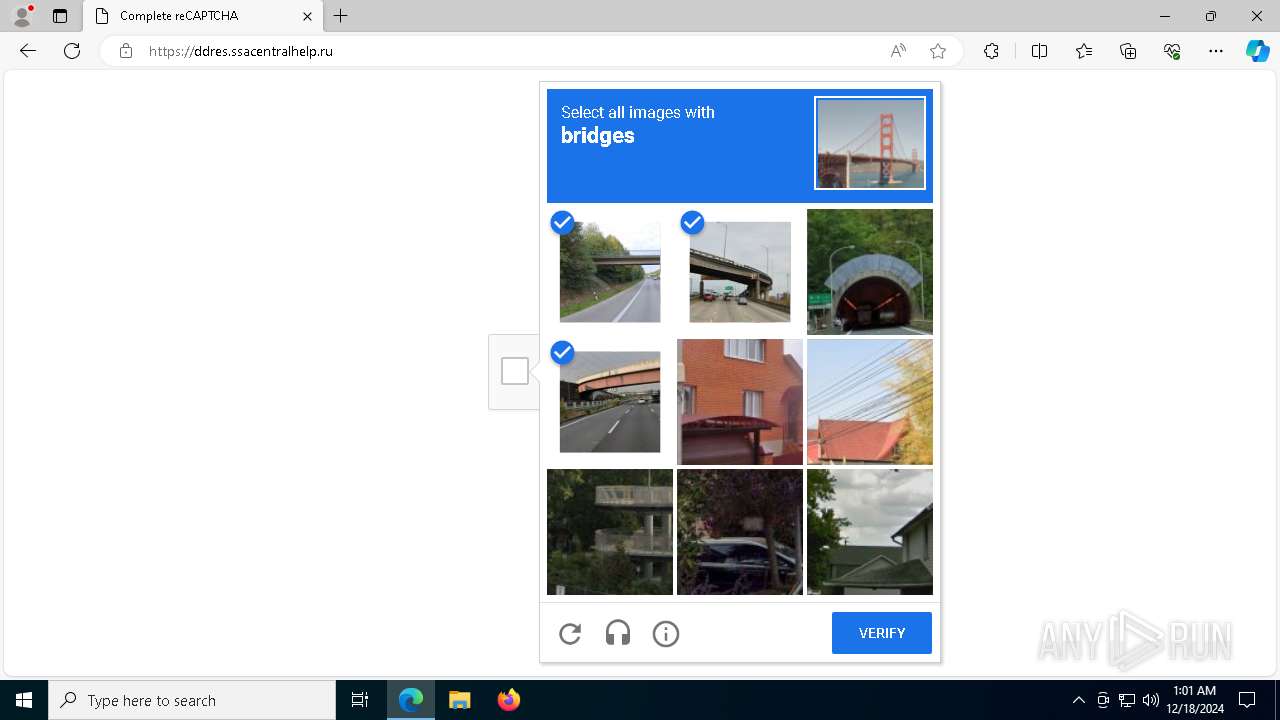Open the clock showing 1:01 AM
This screenshot has height=720, width=1280.
tap(1195, 700)
